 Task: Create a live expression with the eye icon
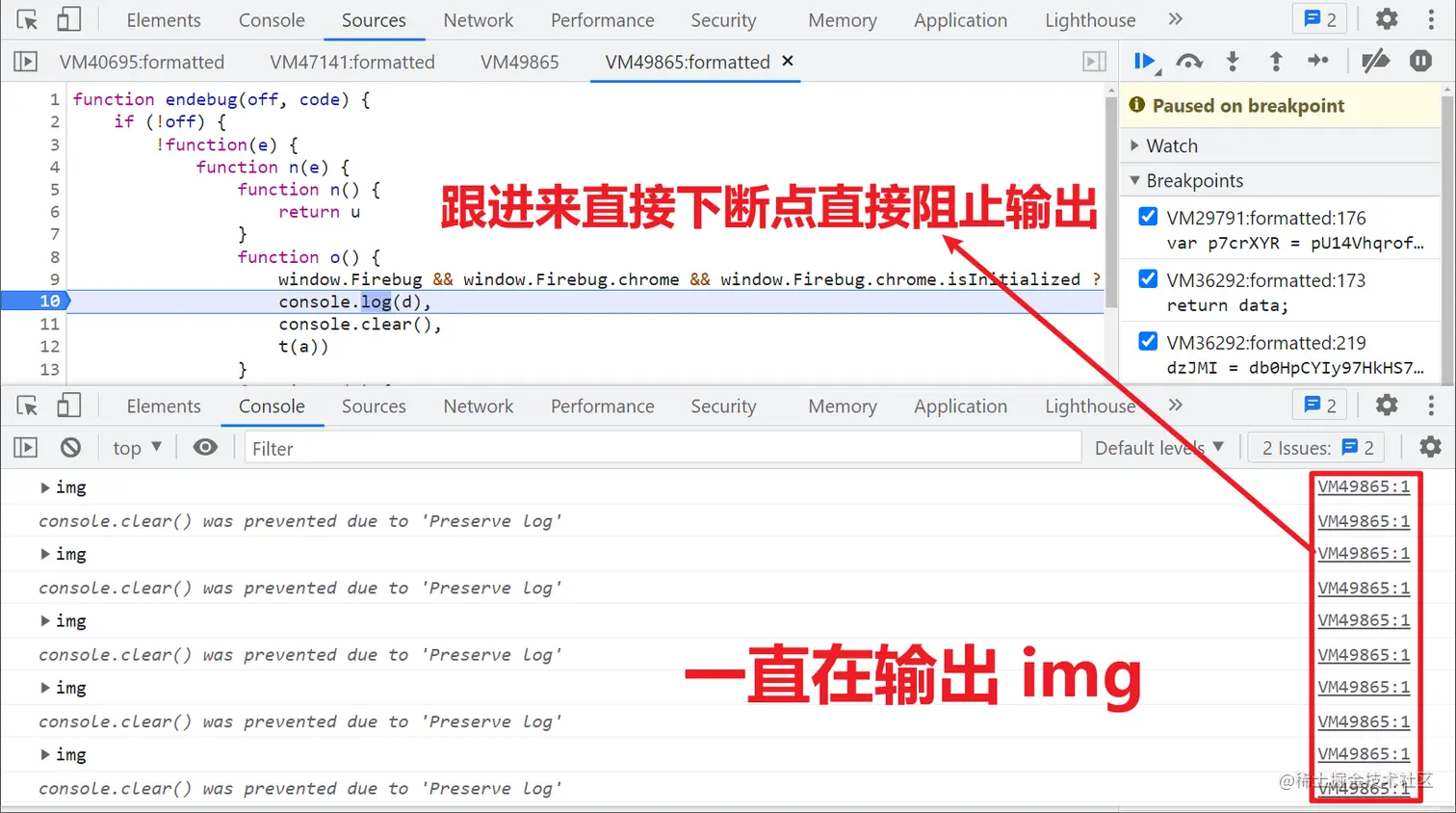[205, 448]
